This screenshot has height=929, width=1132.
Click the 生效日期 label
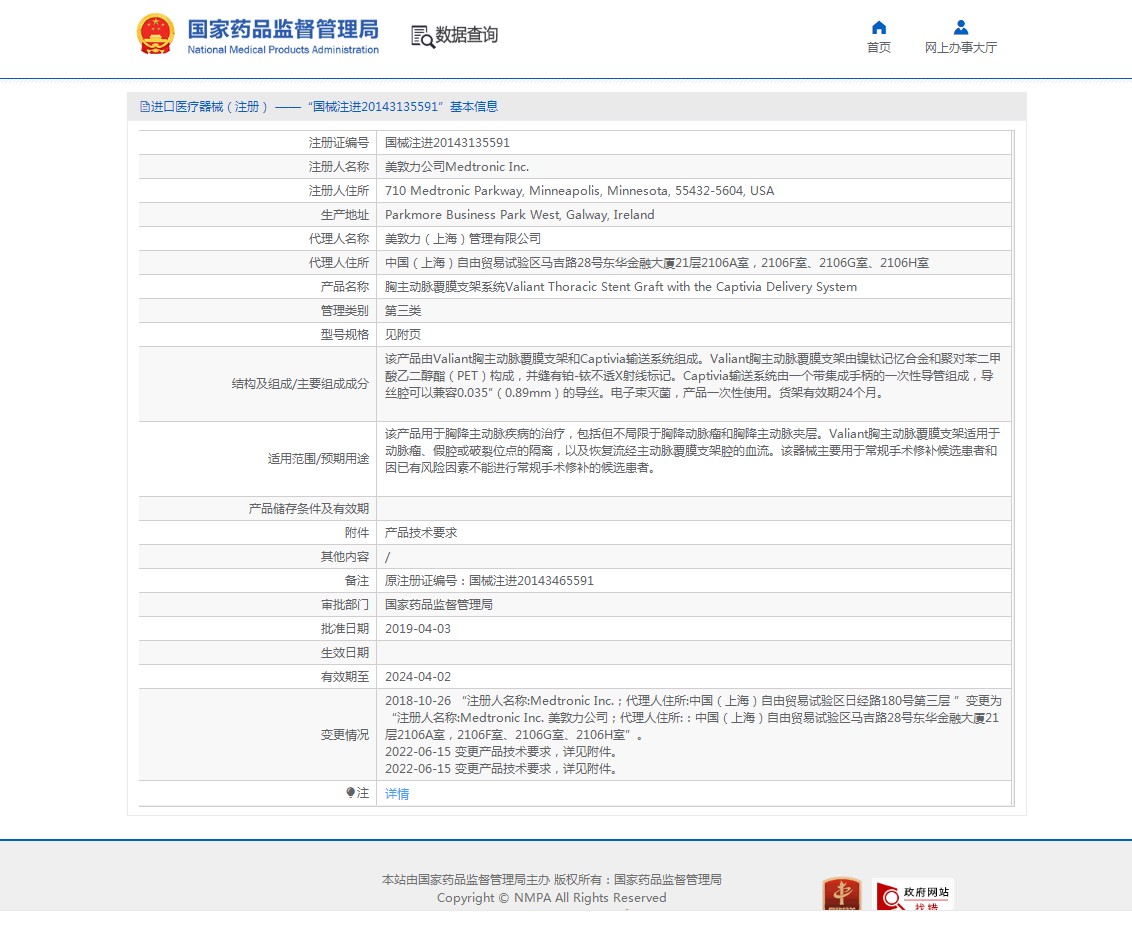(345, 653)
